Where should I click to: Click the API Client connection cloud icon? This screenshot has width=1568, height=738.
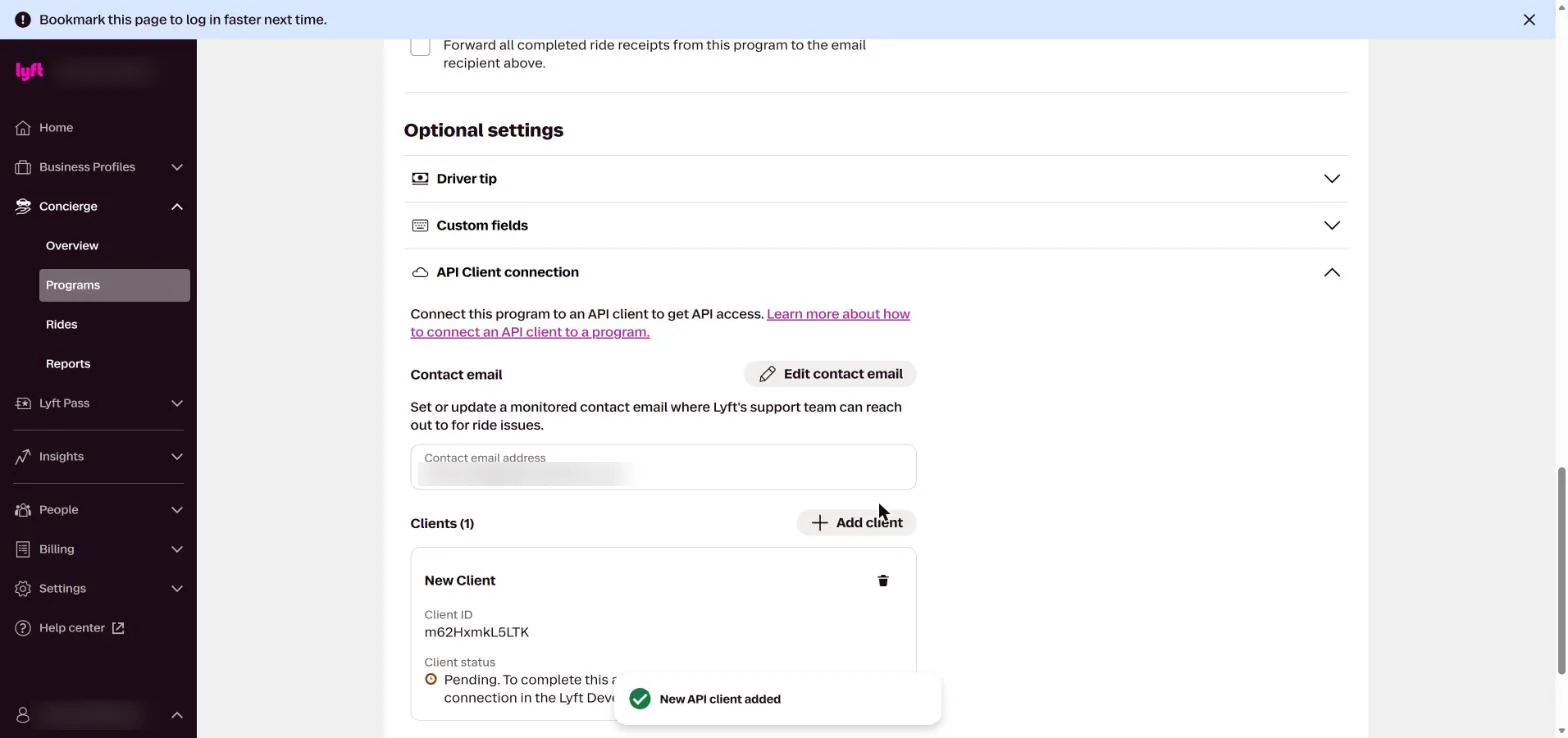click(420, 273)
